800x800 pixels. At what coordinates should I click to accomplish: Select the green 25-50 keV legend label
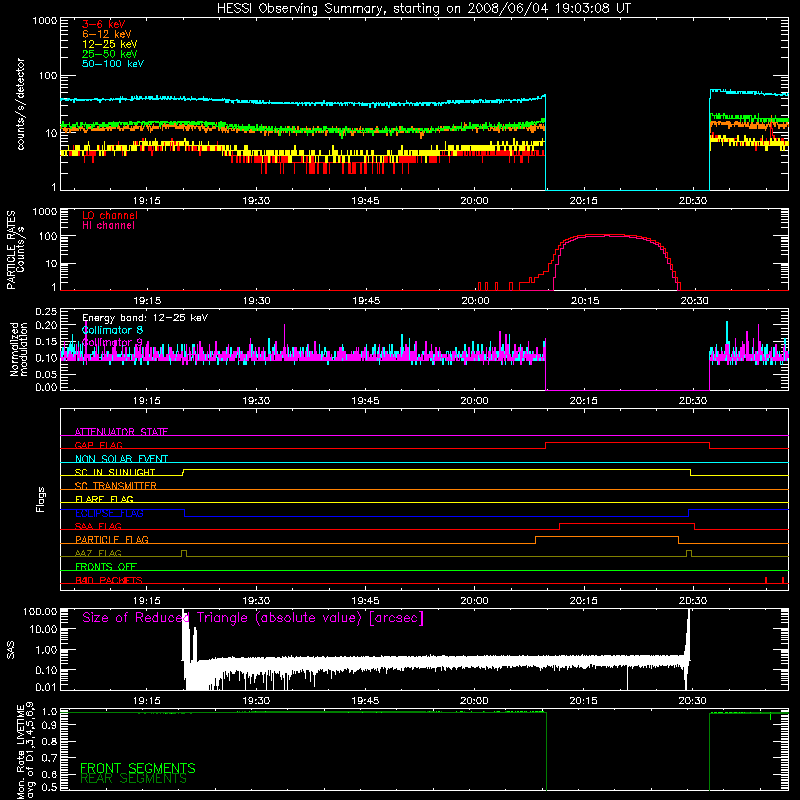tap(110, 54)
